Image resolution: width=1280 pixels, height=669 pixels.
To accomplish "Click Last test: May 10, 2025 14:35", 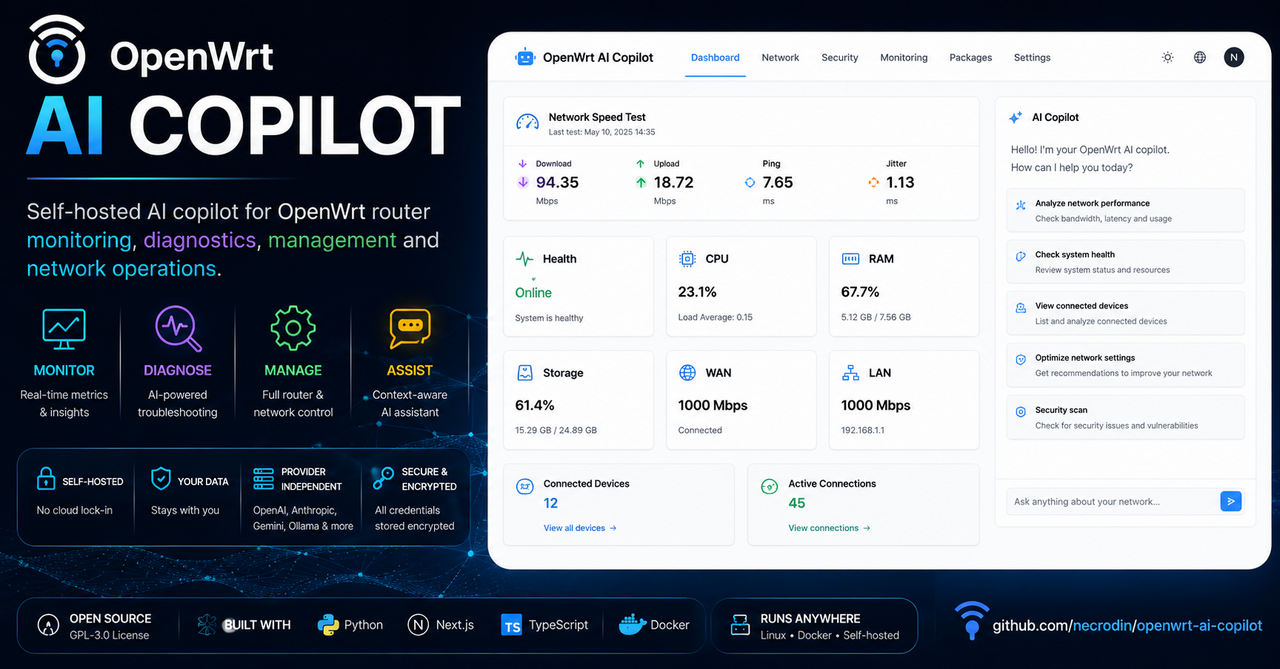I will (602, 132).
